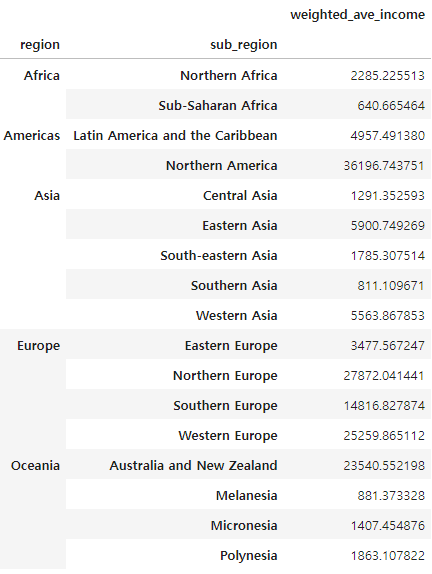Select the Central Asia row label
432x574 pixels.
coord(240,195)
